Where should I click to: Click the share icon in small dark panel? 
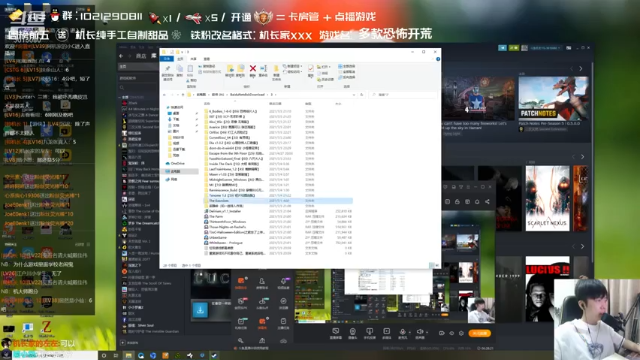click(x=487, y=202)
